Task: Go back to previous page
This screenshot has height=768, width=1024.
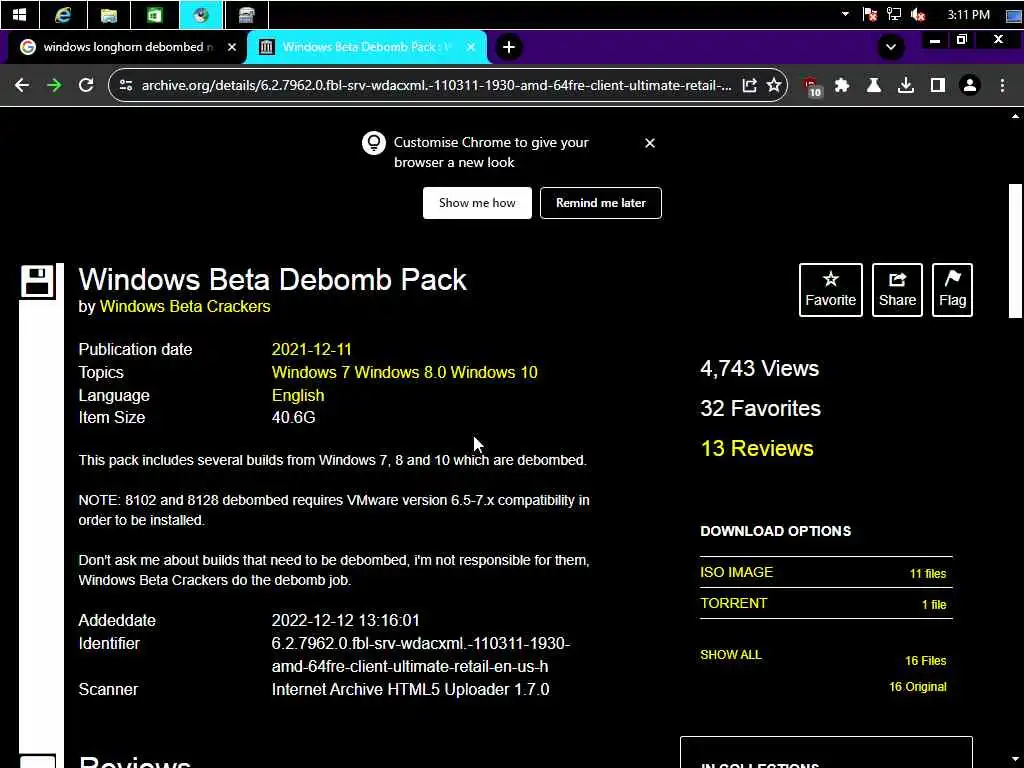Action: 22,86
